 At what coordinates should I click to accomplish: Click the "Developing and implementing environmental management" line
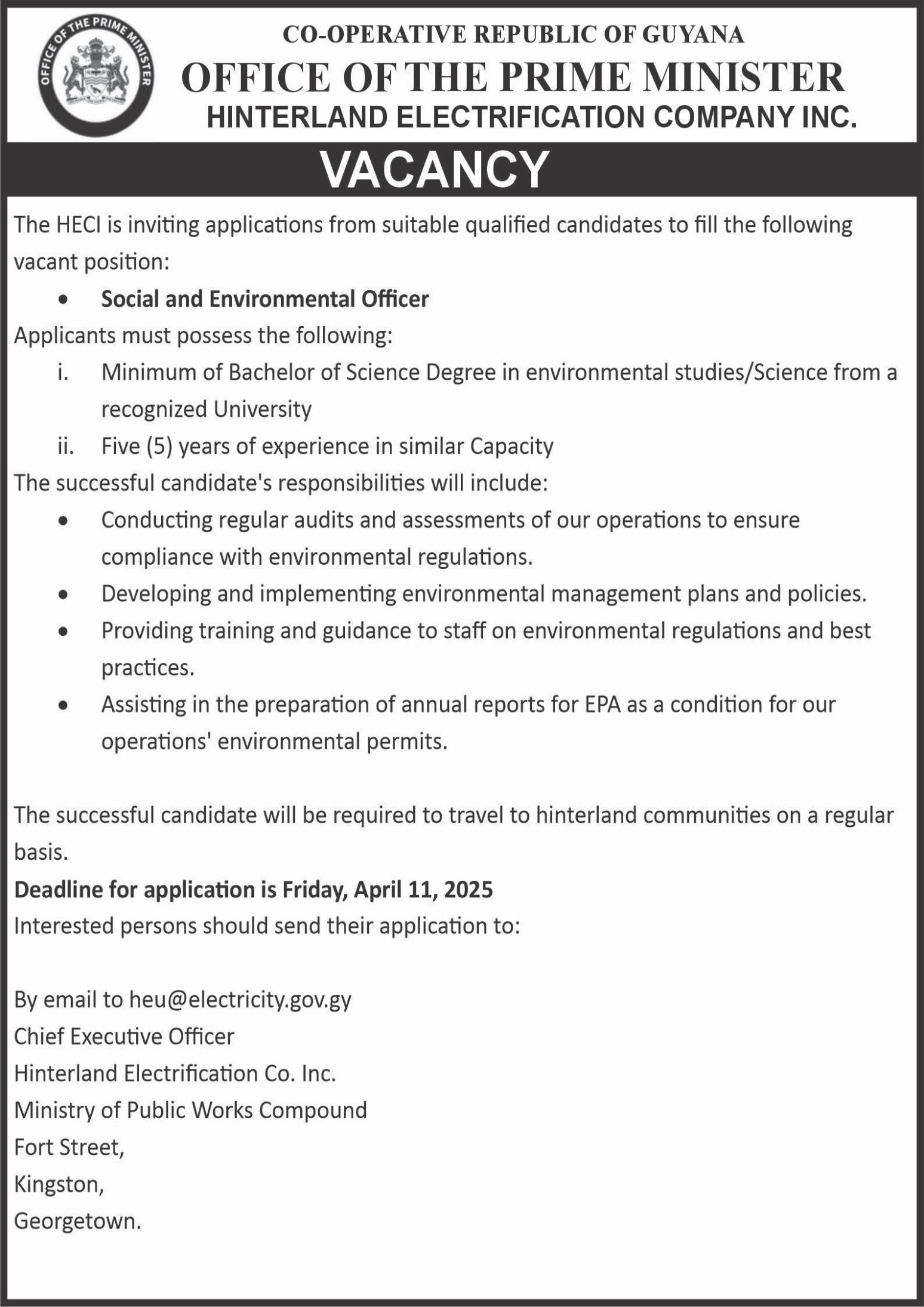click(483, 594)
